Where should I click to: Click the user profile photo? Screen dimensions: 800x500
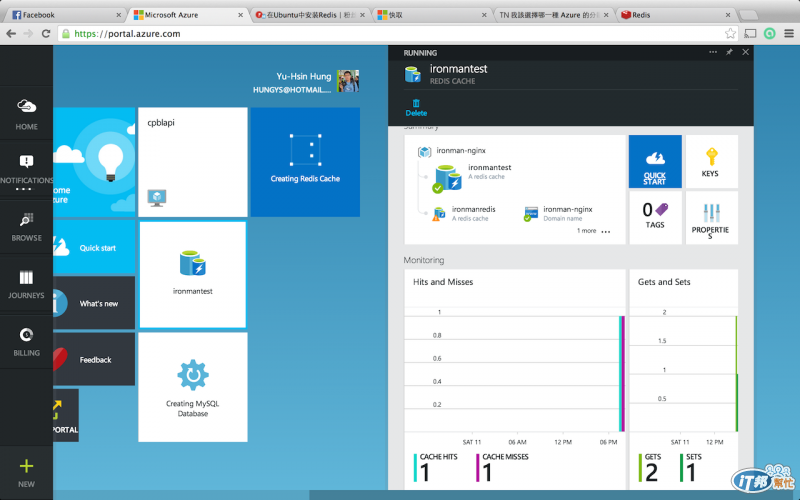(x=347, y=81)
